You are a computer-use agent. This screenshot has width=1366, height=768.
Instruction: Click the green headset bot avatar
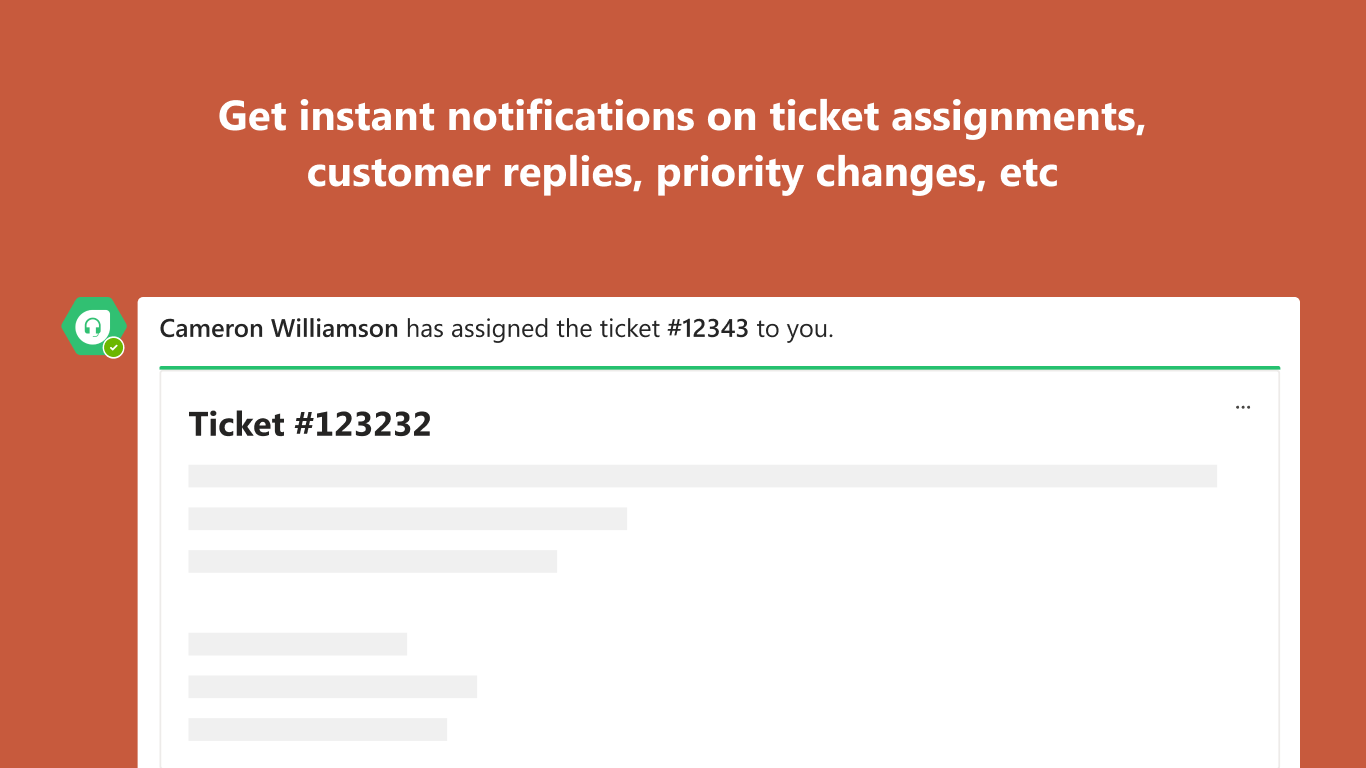[x=92, y=326]
